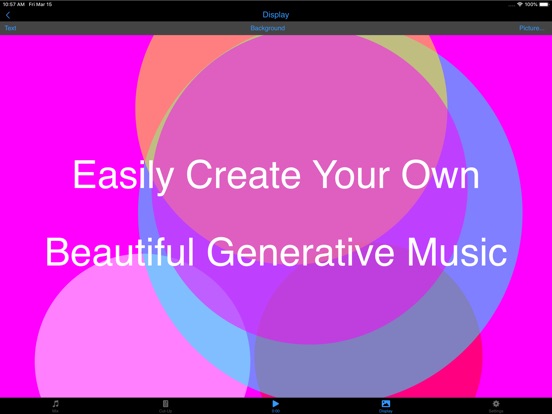The width and height of the screenshot is (552, 414).
Task: Tap the battery indicator in status bar
Action: [x=544, y=4]
